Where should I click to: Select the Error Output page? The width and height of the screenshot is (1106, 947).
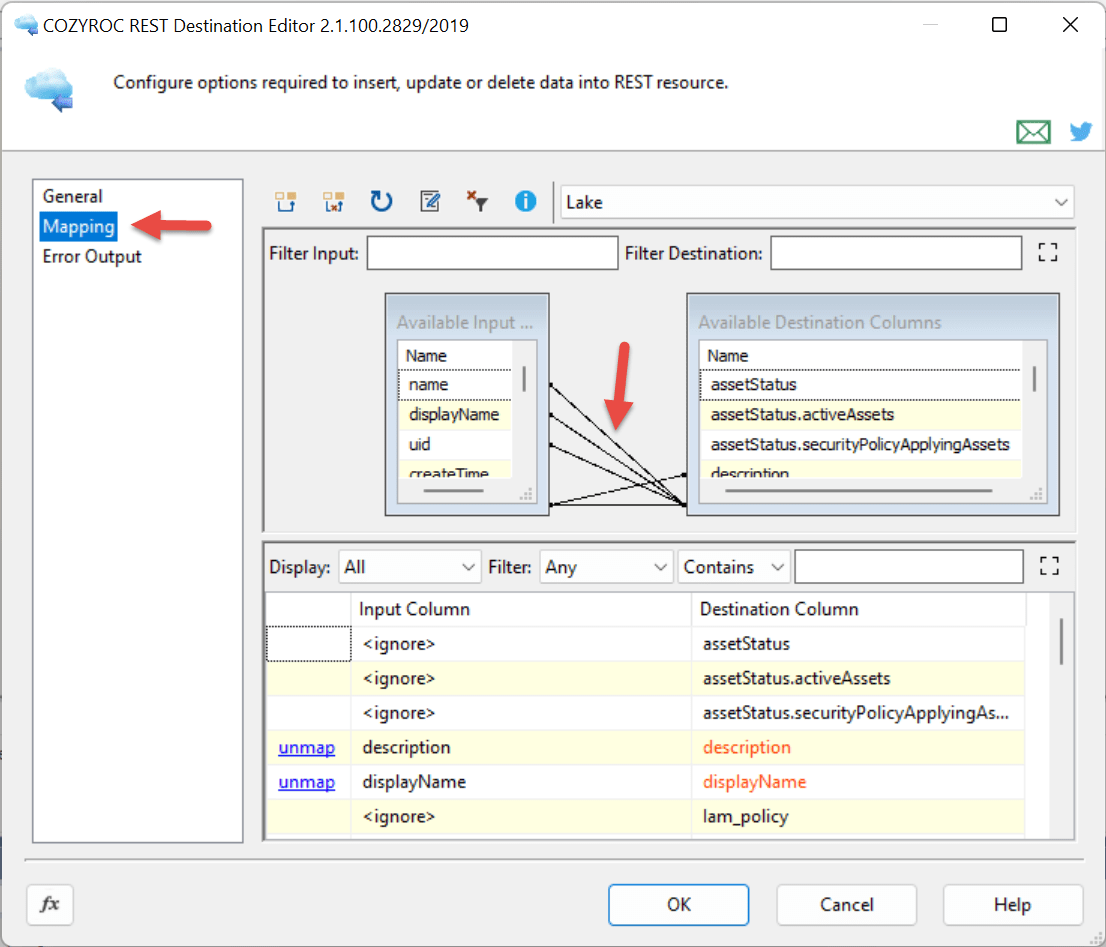coord(92,257)
